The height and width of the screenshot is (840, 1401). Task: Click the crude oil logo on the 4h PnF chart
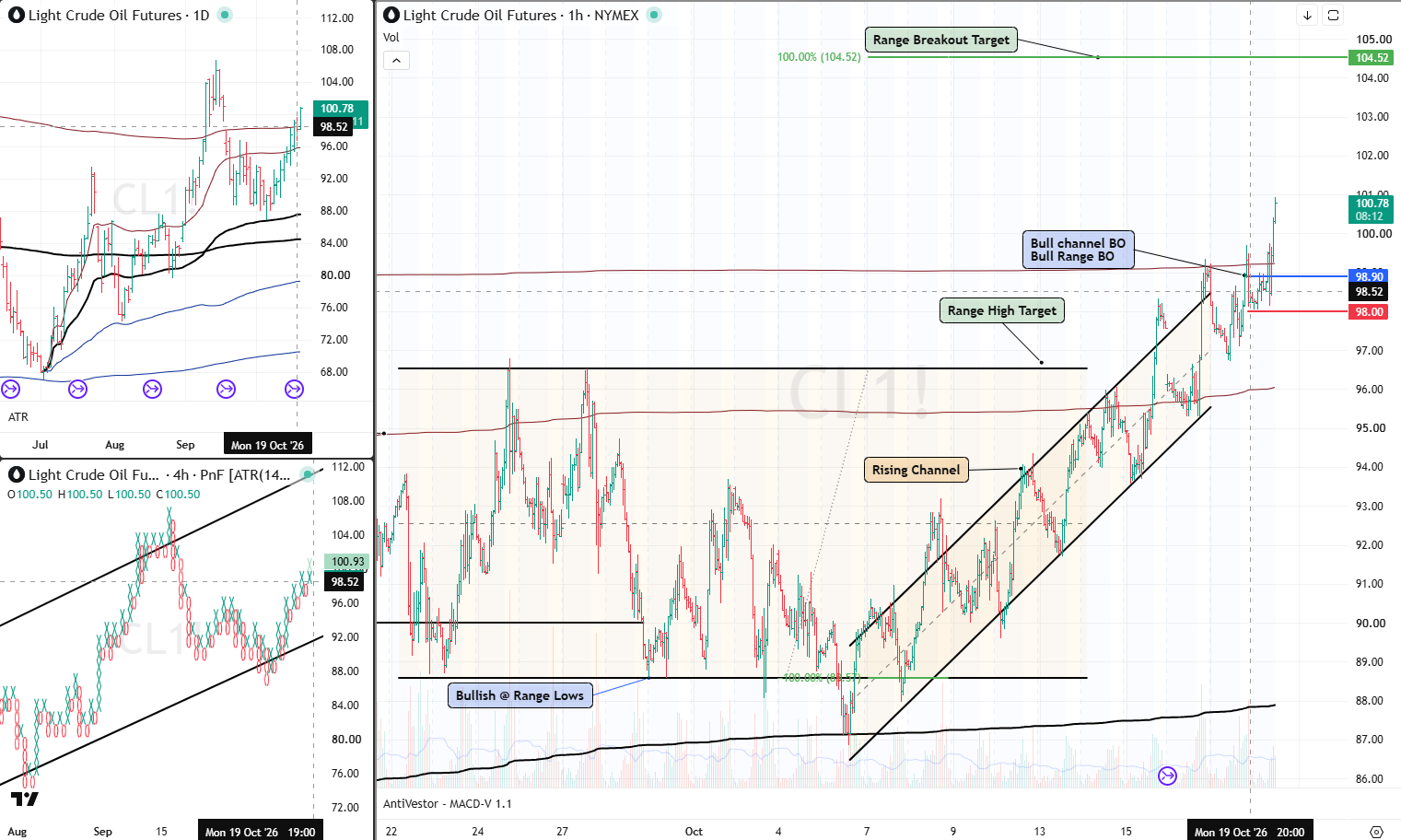point(16,475)
